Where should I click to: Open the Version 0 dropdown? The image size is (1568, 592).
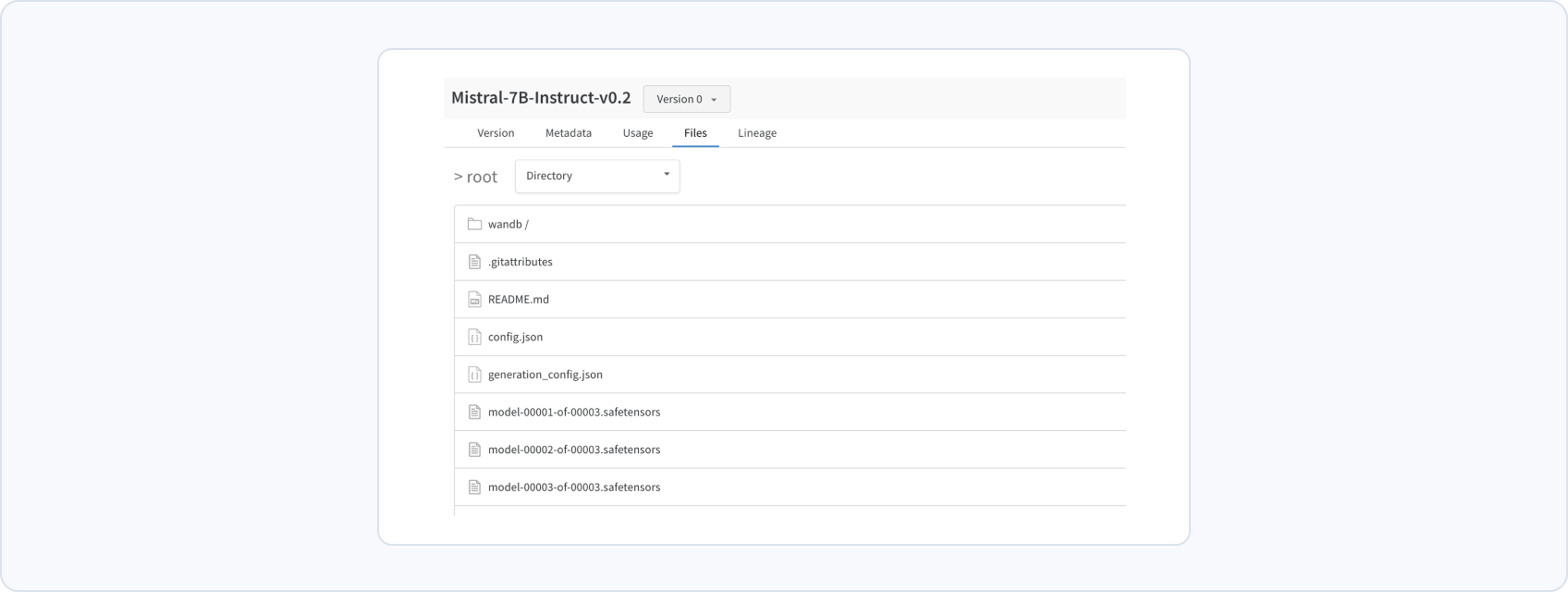(x=687, y=99)
